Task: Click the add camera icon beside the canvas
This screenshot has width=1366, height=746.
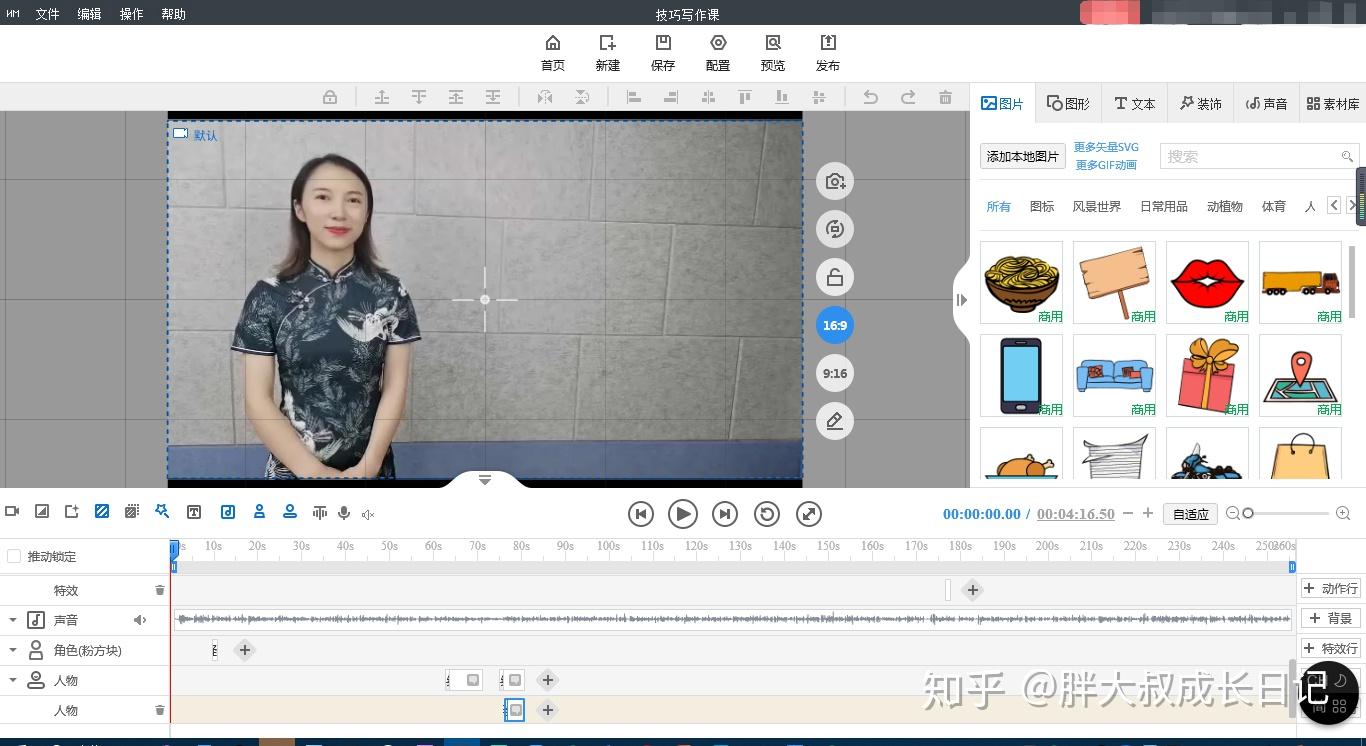Action: tap(835, 181)
